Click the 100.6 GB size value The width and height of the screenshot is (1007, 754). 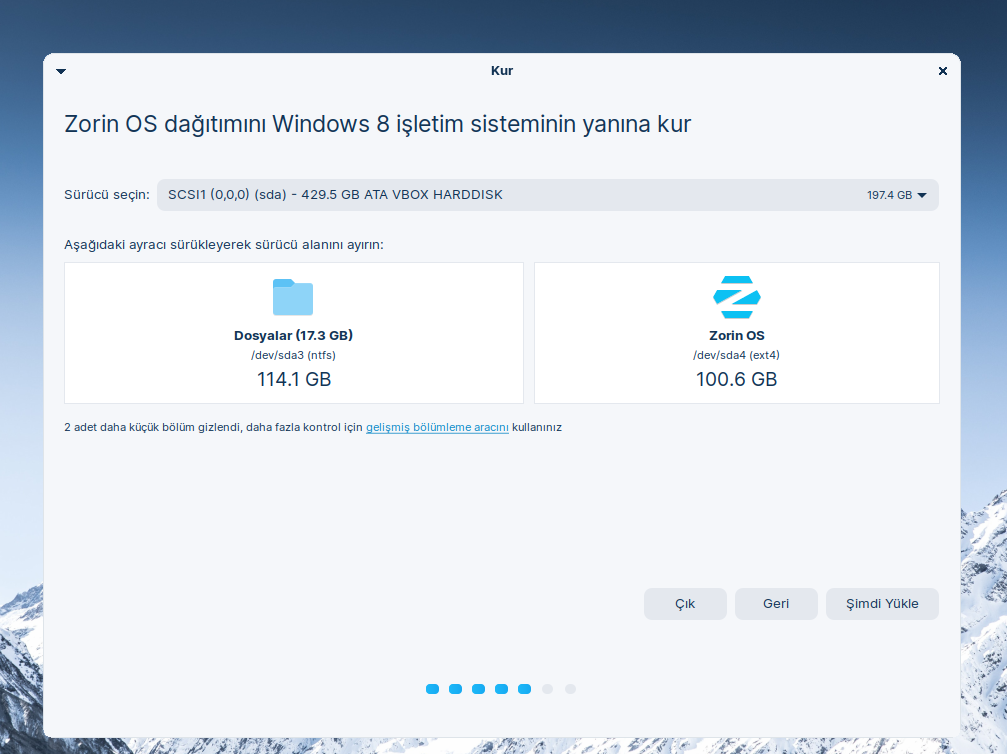point(737,380)
